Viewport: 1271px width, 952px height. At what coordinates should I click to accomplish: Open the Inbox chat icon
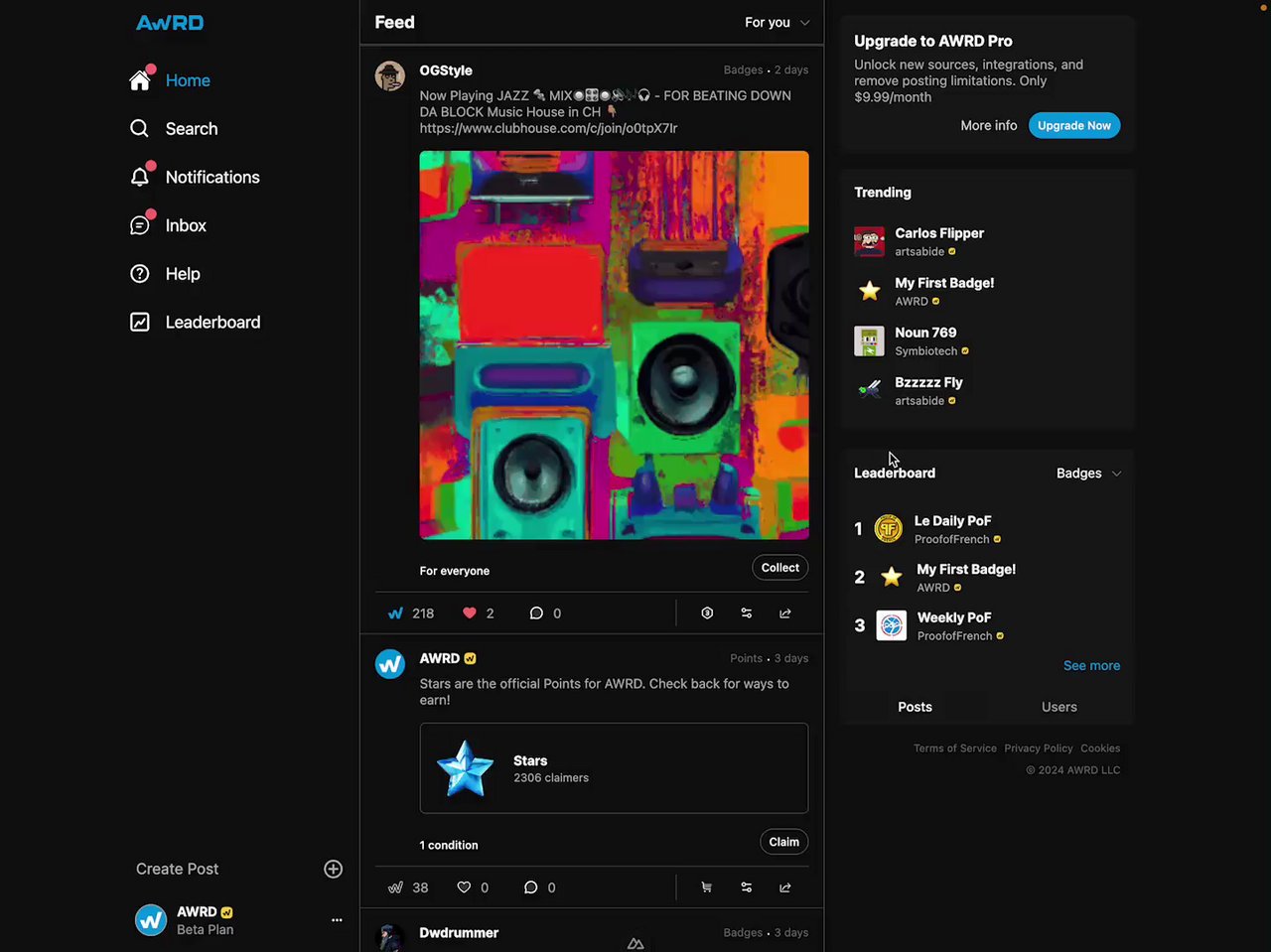pyautogui.click(x=140, y=225)
